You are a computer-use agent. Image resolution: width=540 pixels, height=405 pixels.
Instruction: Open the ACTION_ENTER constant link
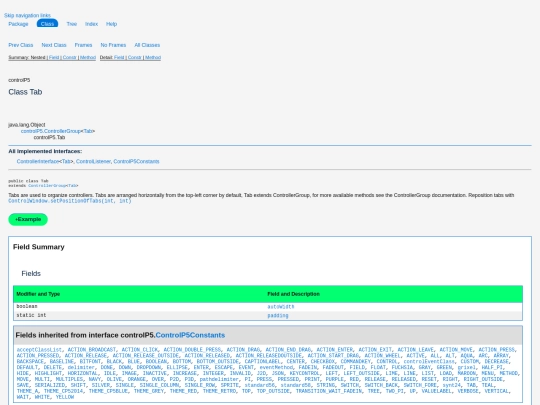[335, 350]
